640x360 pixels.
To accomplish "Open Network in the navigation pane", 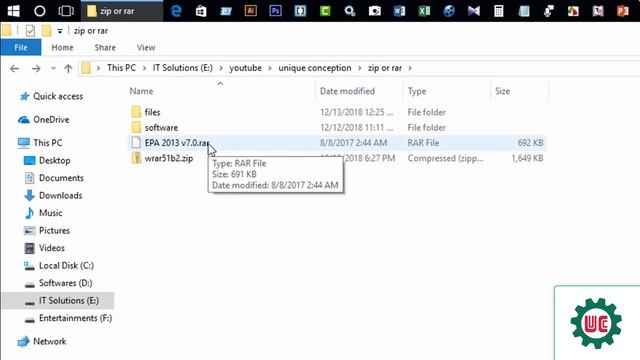I will (x=49, y=341).
